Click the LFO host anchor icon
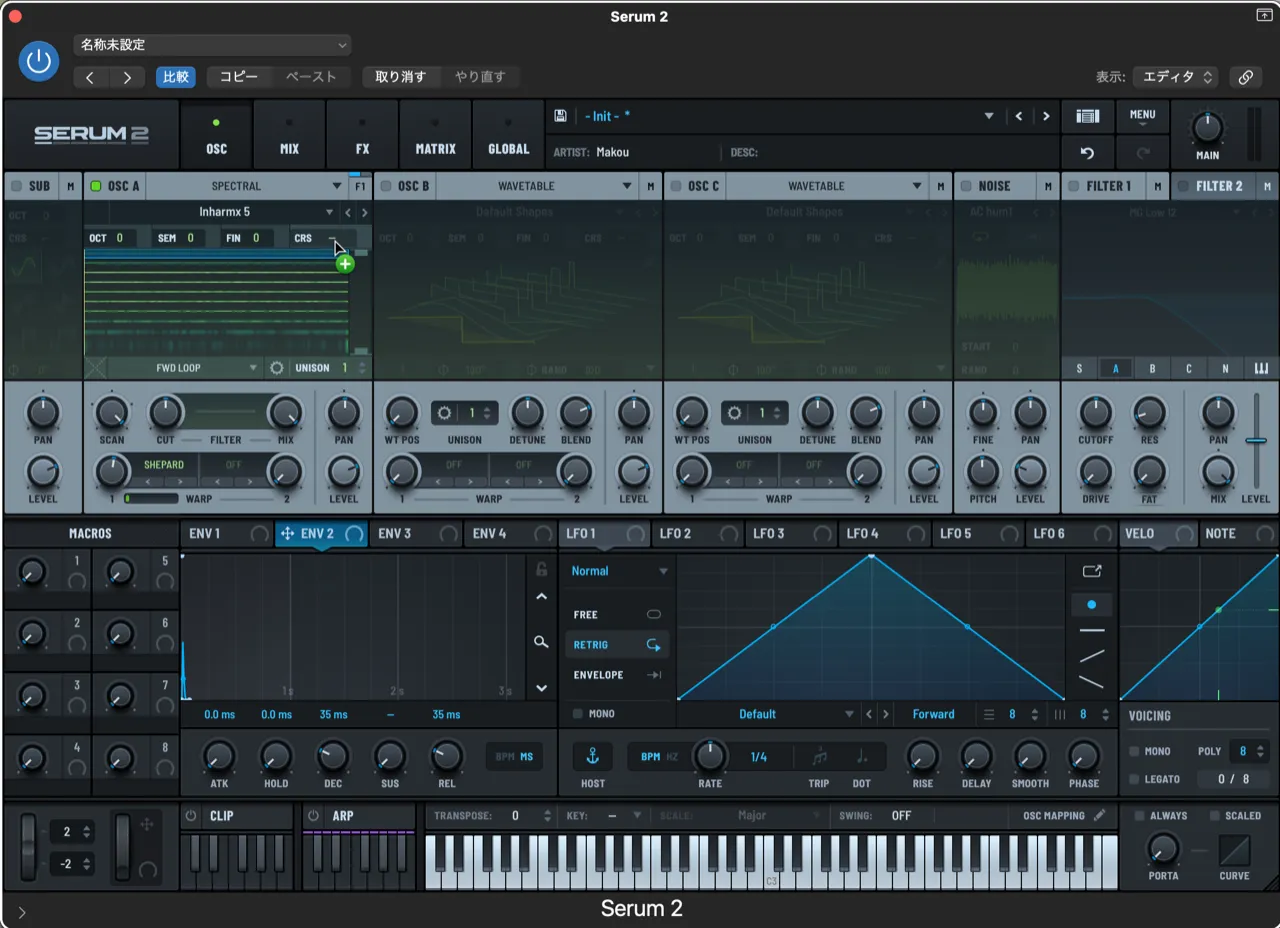The height and width of the screenshot is (928, 1280). [x=592, y=756]
